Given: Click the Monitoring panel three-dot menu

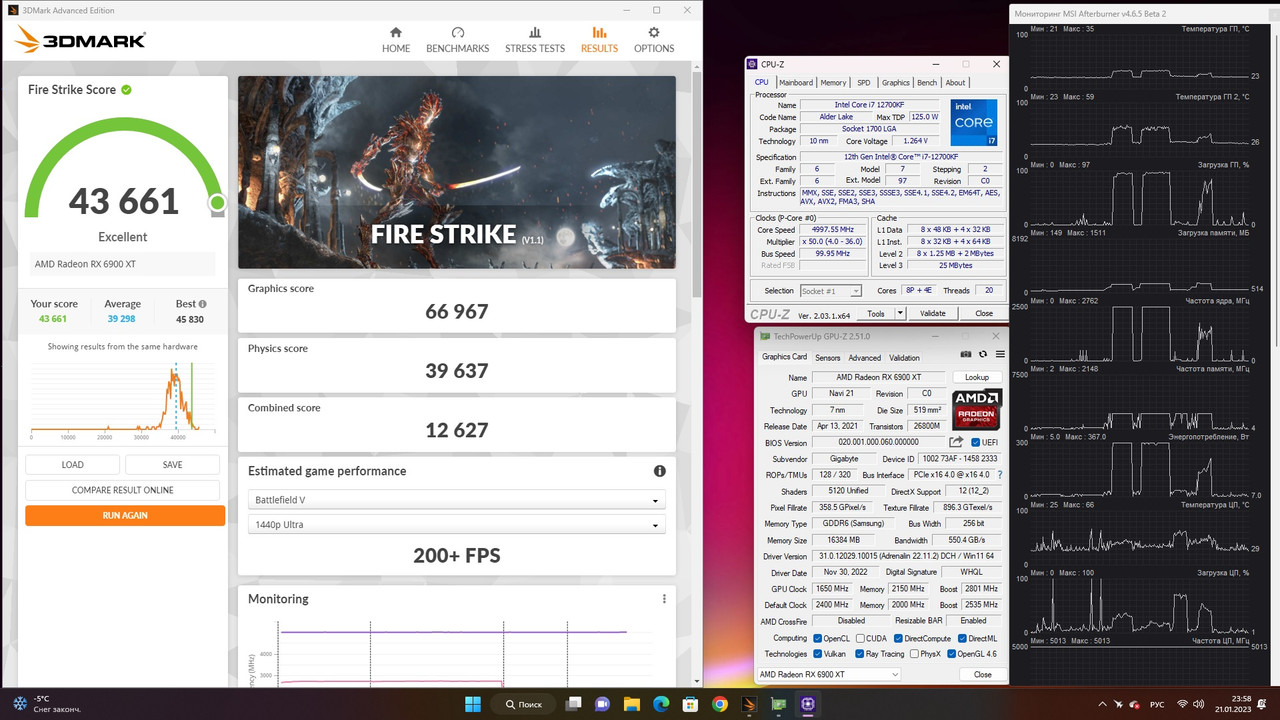Looking at the screenshot, I should tap(663, 598).
